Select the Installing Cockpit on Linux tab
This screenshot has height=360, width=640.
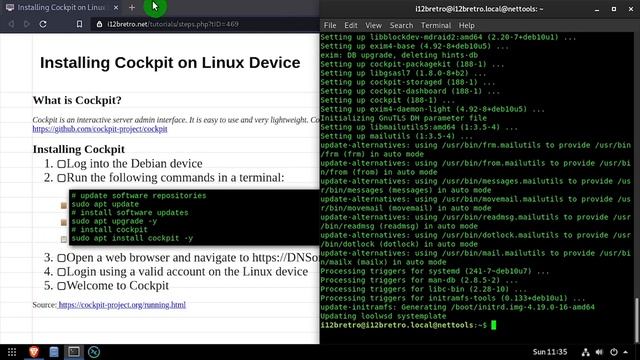(61, 7)
